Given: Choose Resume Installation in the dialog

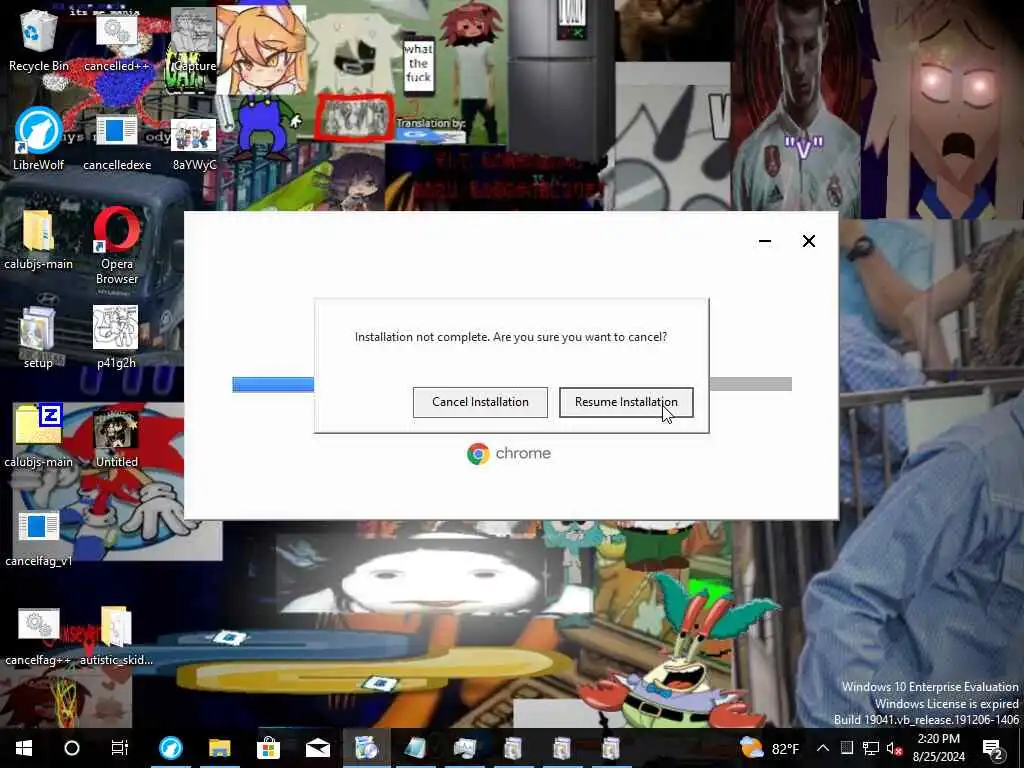Looking at the screenshot, I should [x=626, y=402].
